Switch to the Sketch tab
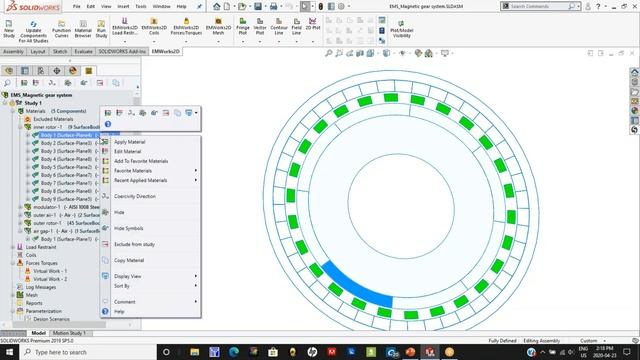The height and width of the screenshot is (360, 640). 60,52
